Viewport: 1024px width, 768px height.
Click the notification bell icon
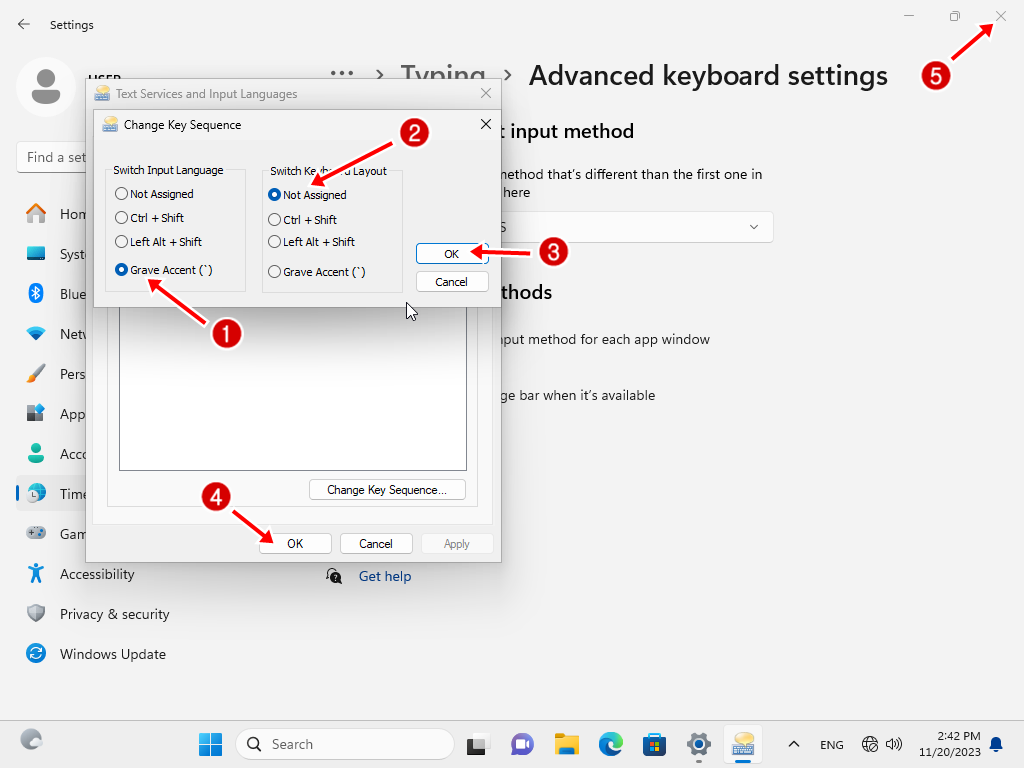(996, 744)
